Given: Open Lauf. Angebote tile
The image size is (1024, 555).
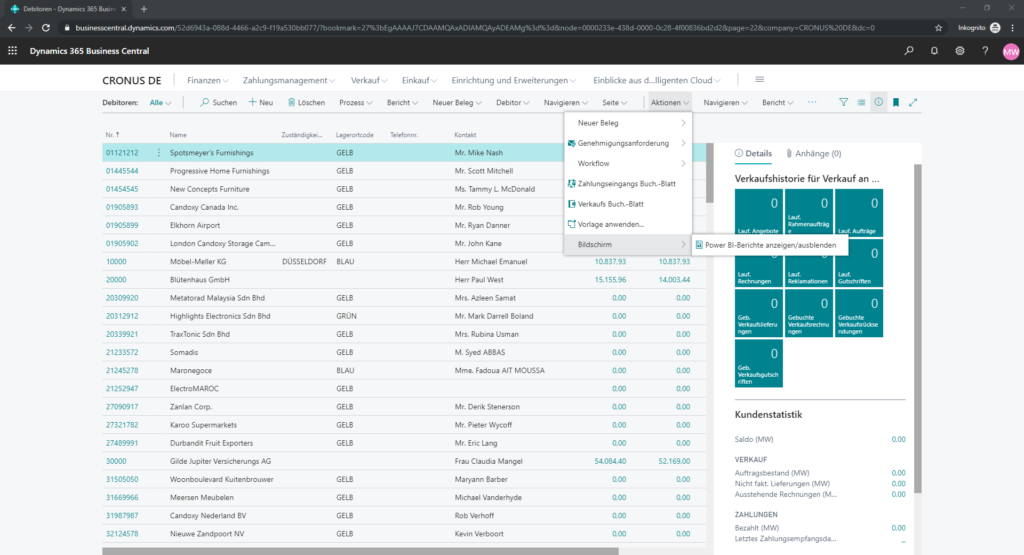Looking at the screenshot, I should click(758, 213).
